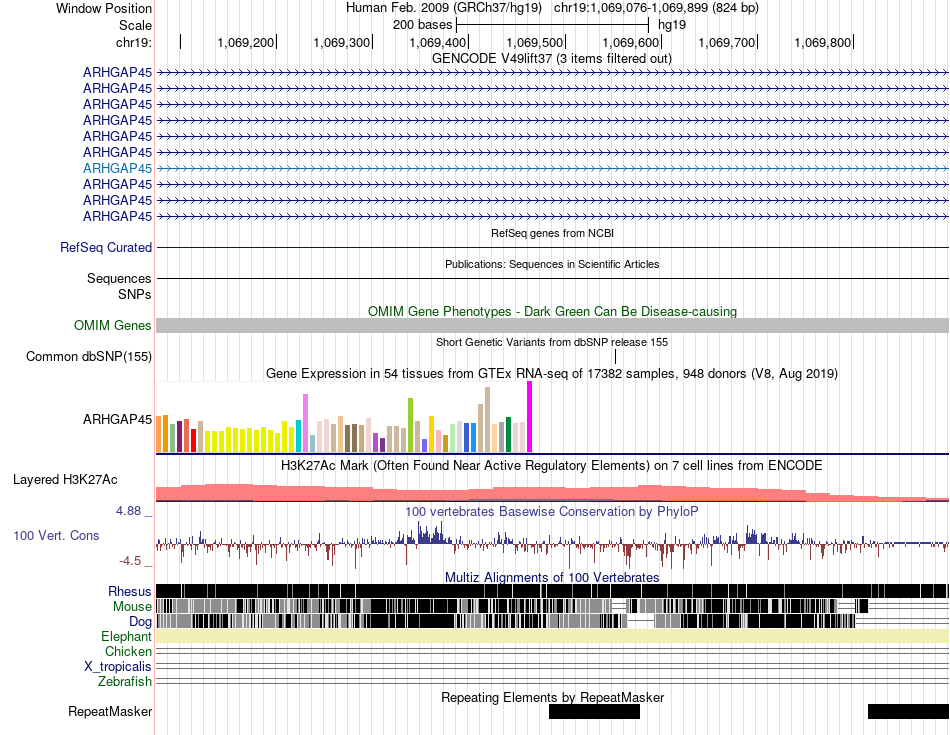
Task: Click the Short Genetic Variants dbSNP title
Action: [x=552, y=342]
